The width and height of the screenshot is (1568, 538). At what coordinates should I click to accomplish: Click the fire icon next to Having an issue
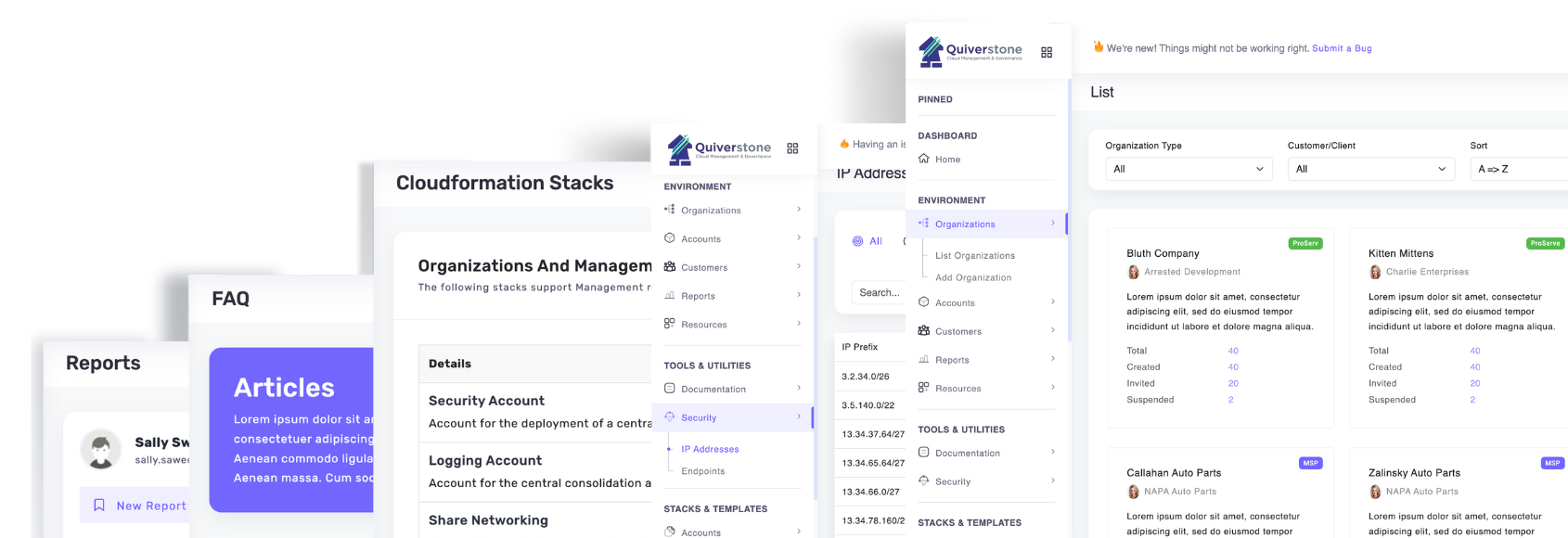[x=844, y=144]
